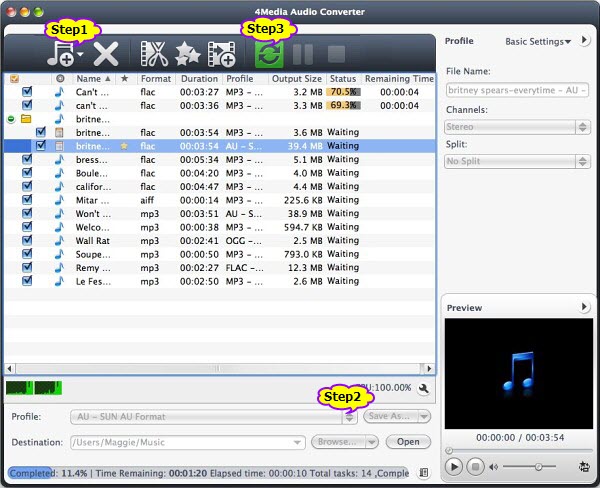The height and width of the screenshot is (488, 600).
Task: Click the star on highlighted britne row
Action: (x=124, y=146)
